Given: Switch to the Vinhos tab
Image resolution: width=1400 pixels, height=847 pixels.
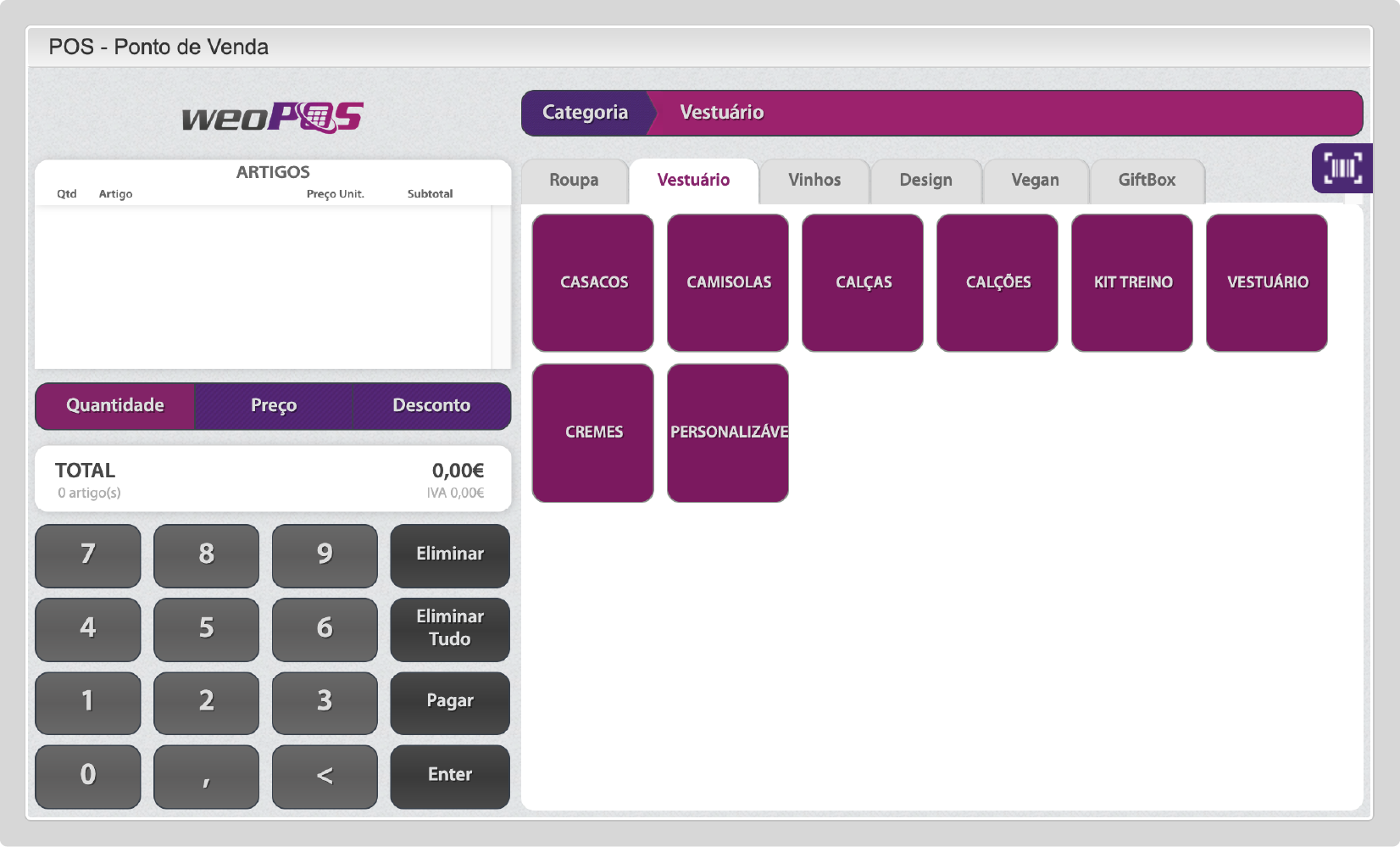Looking at the screenshot, I should click(814, 181).
